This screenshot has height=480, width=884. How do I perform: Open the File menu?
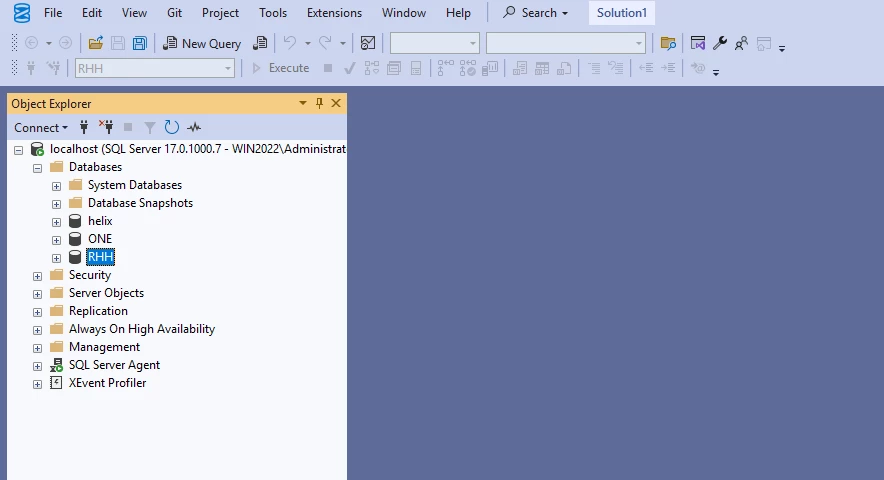click(53, 13)
